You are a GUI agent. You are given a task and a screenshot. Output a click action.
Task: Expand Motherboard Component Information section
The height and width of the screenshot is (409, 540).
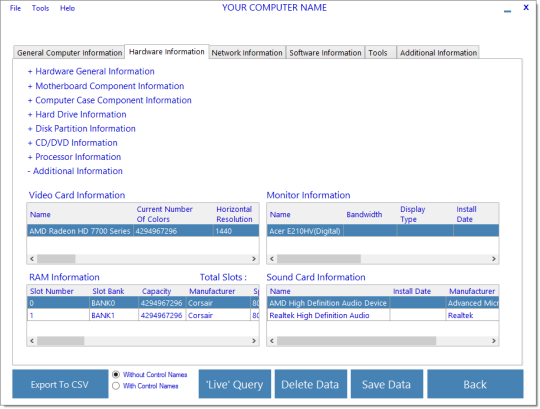pos(106,86)
